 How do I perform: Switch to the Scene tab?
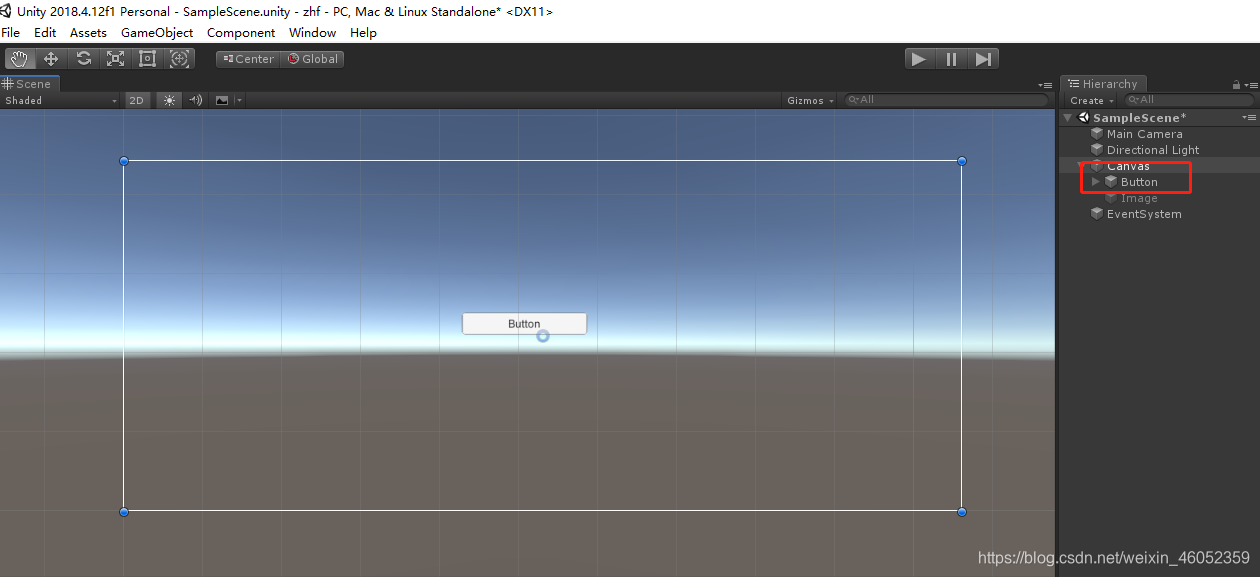click(x=30, y=84)
